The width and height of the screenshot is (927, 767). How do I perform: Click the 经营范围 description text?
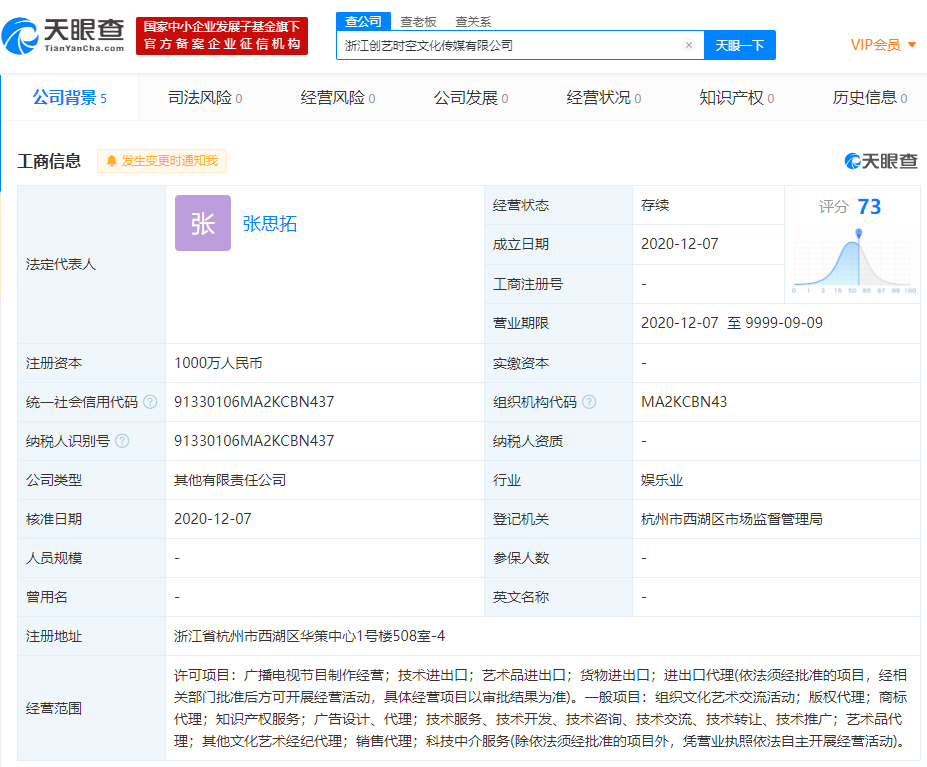[540, 708]
